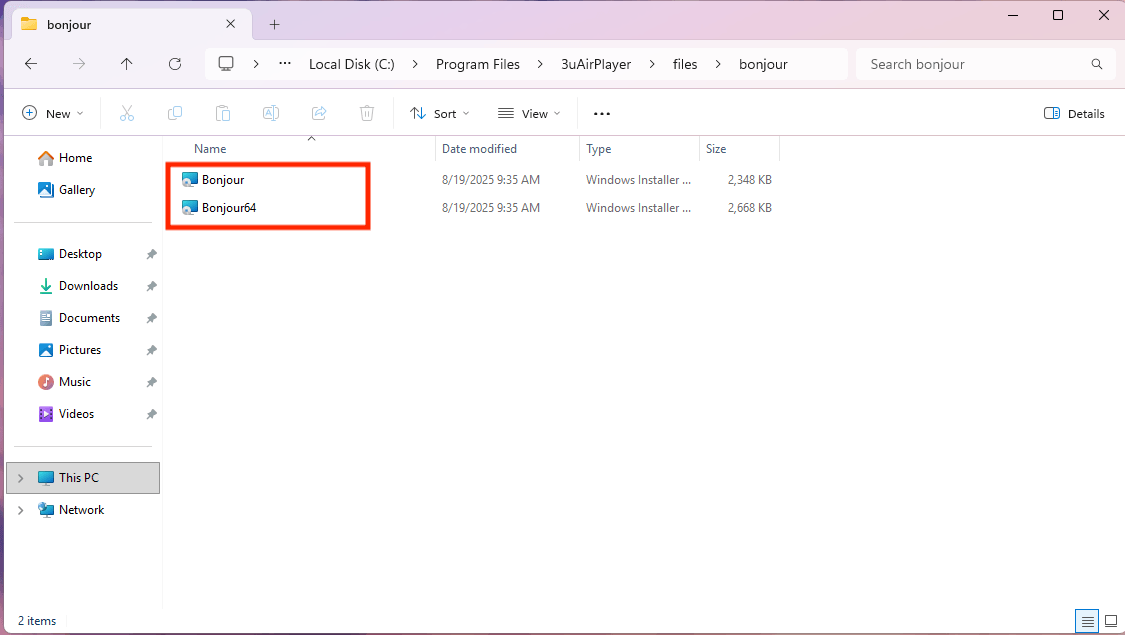The width and height of the screenshot is (1125, 635).
Task: Expand the New menu dropdown
Action: point(53,112)
